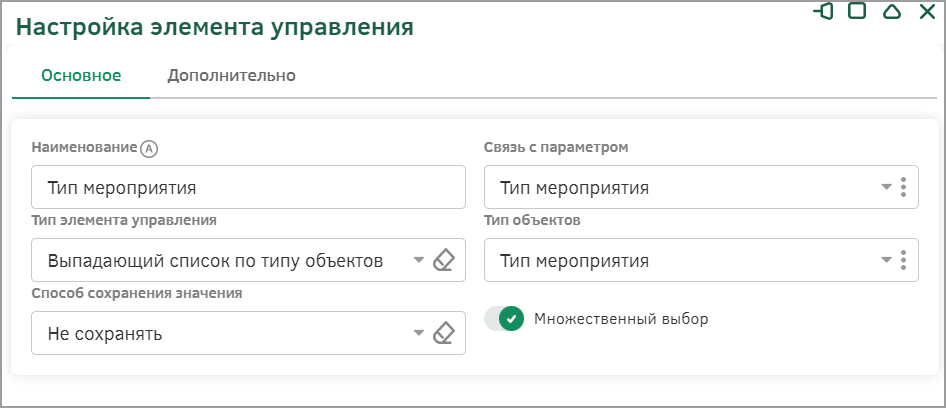
Task: Open the Тип элемента управления dropdown arrow
Action: 419,260
